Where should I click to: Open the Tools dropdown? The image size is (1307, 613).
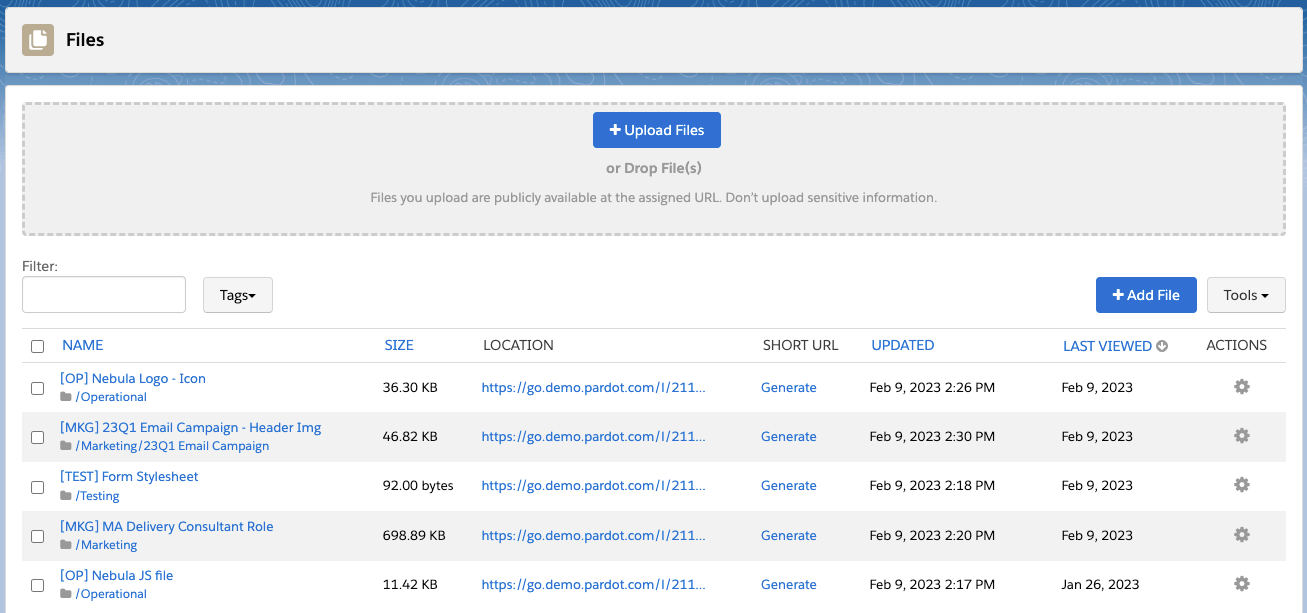point(1246,295)
